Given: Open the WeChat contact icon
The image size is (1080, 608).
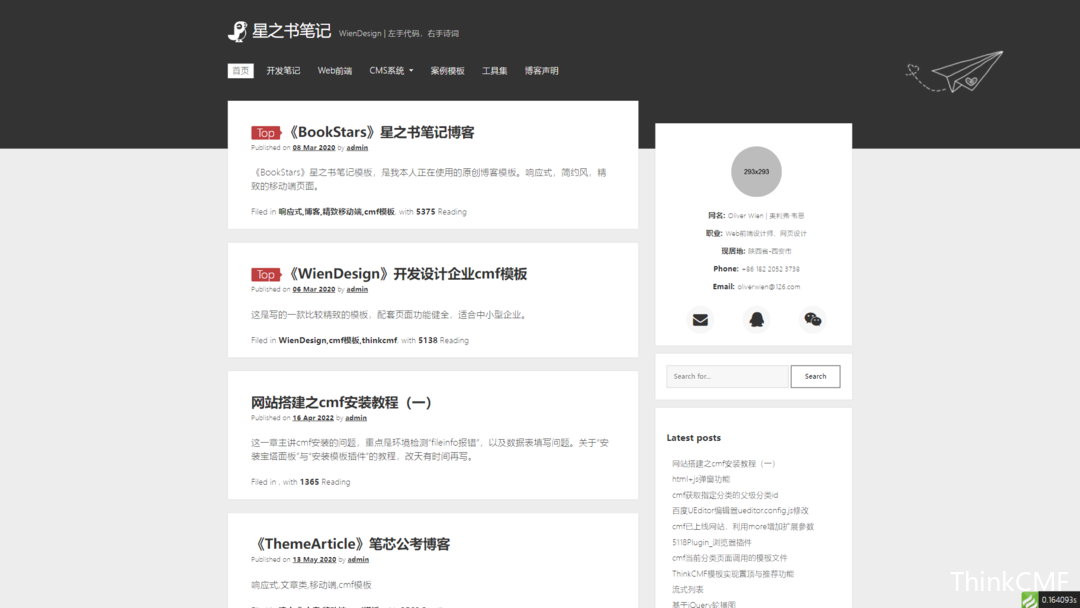Looking at the screenshot, I should 813,319.
